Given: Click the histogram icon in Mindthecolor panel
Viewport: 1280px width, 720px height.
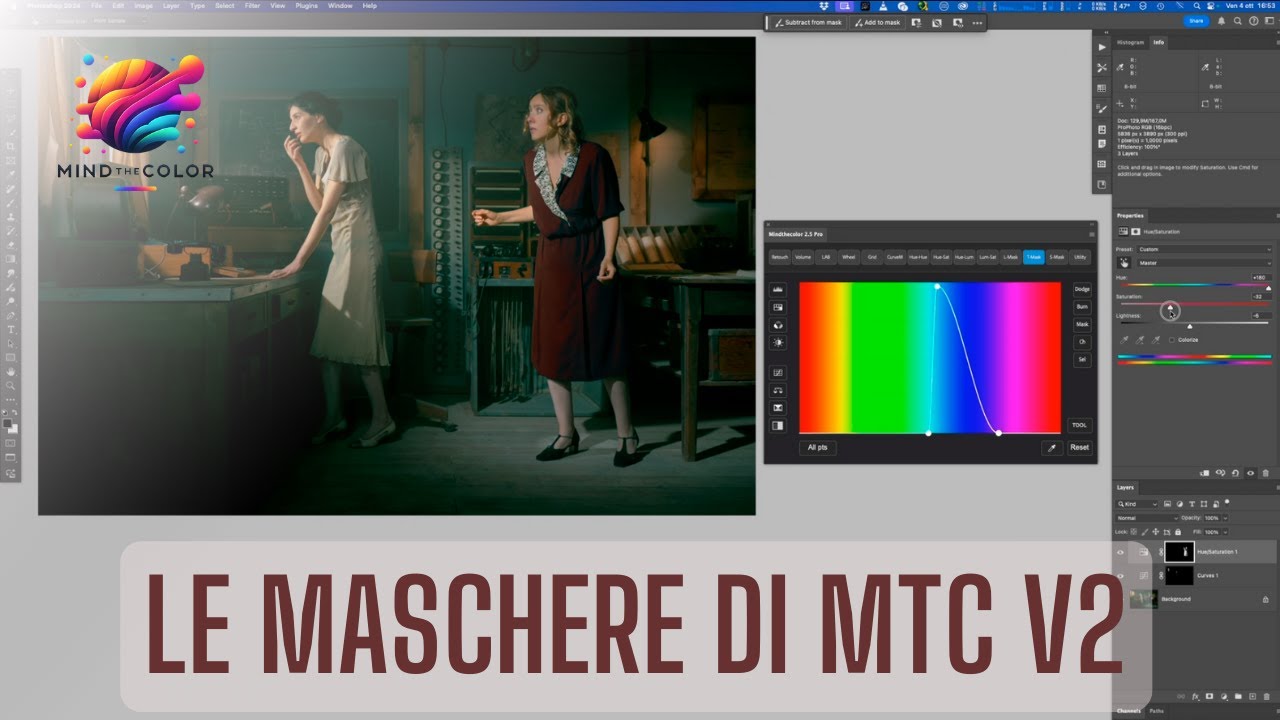Looking at the screenshot, I should coord(778,289).
